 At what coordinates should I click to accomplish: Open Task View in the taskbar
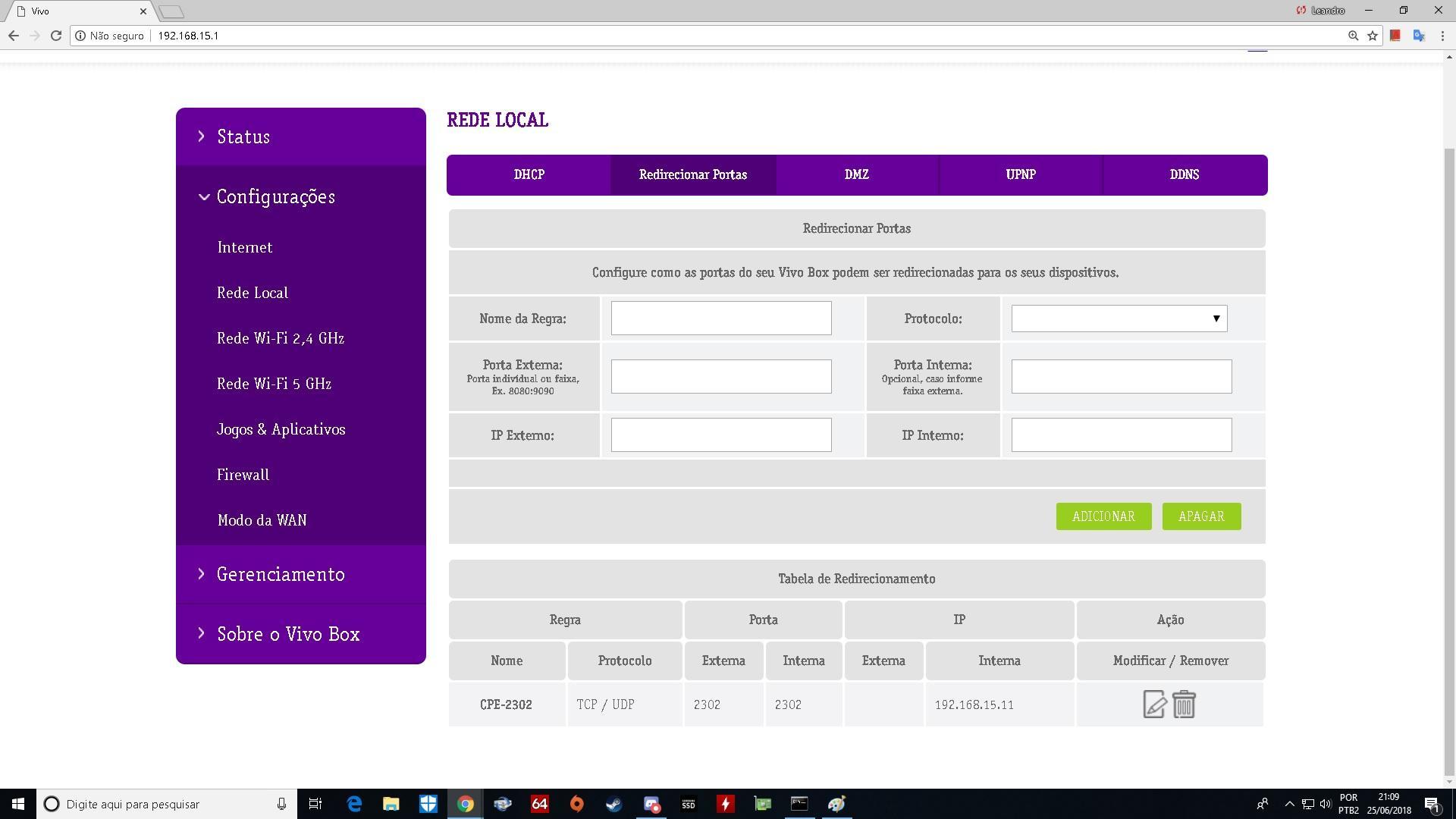[315, 804]
